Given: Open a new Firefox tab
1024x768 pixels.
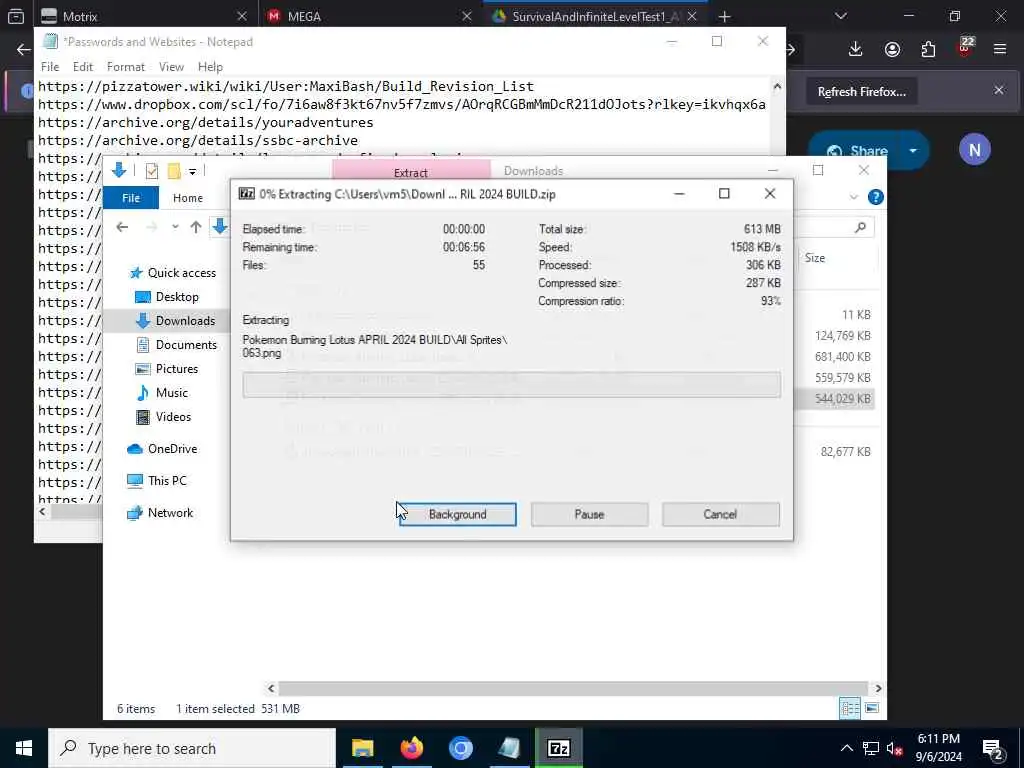Looking at the screenshot, I should point(724,16).
